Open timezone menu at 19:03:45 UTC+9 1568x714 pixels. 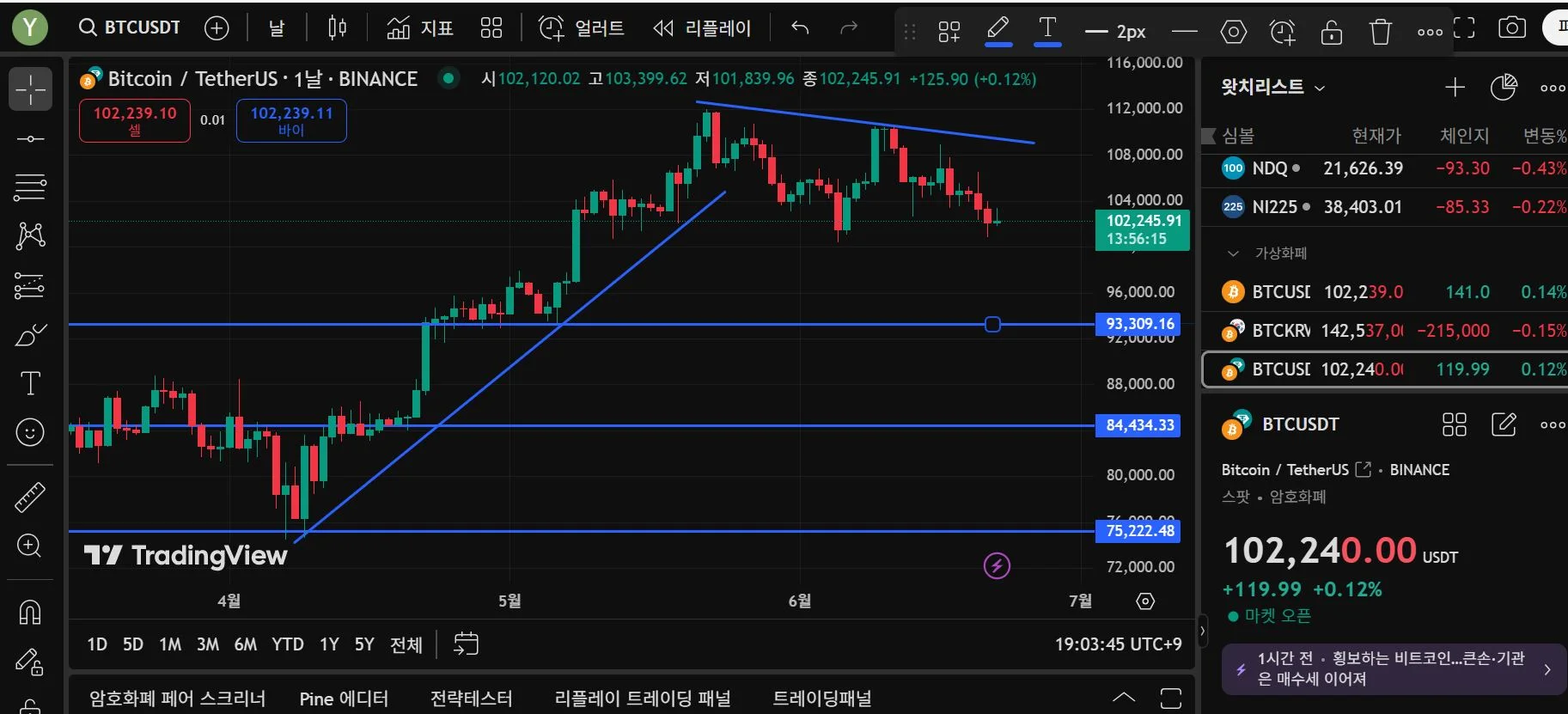(1118, 644)
